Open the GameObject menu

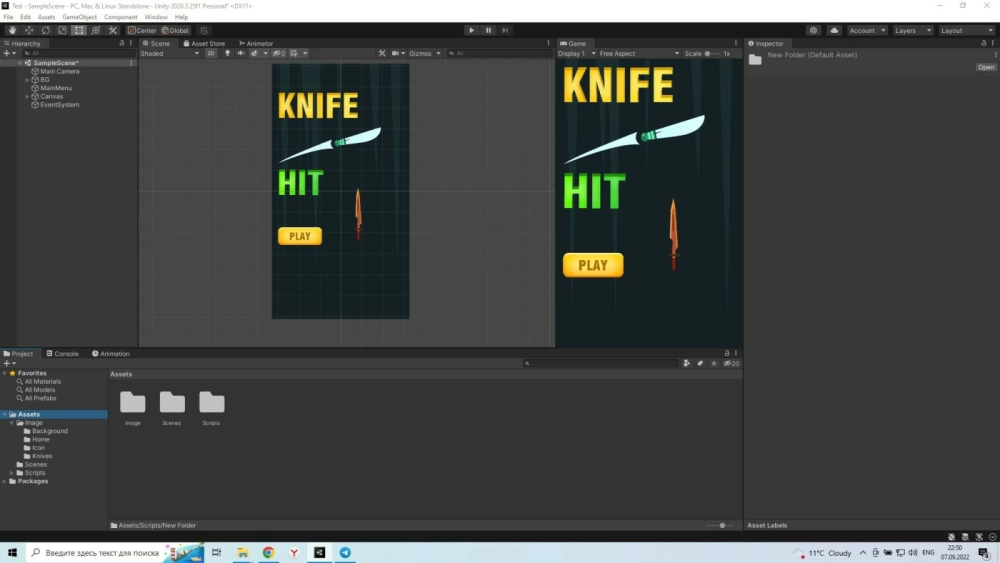click(79, 17)
